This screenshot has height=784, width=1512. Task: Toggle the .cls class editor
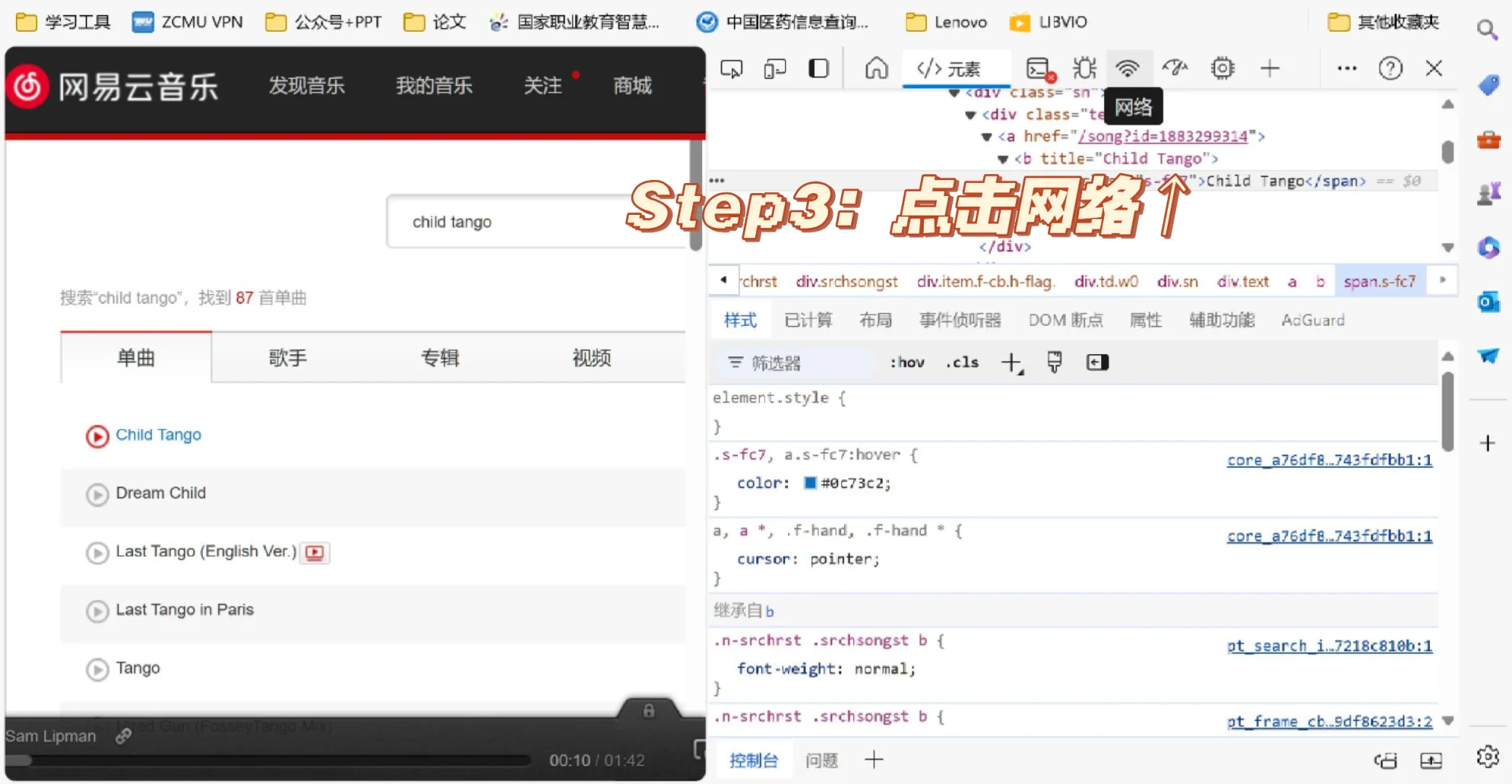(962, 362)
